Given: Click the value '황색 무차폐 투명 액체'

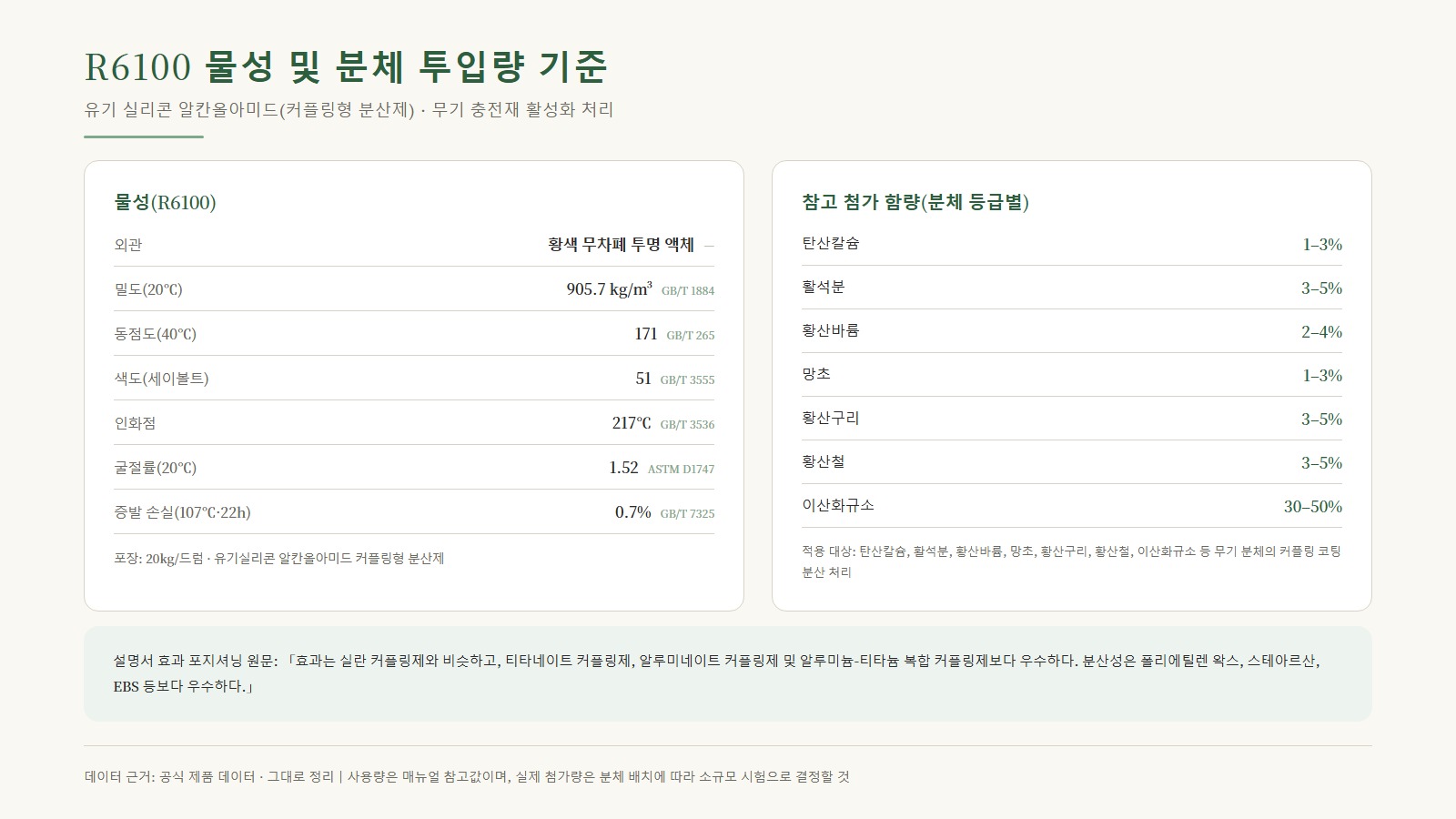Looking at the screenshot, I should (x=621, y=245).
